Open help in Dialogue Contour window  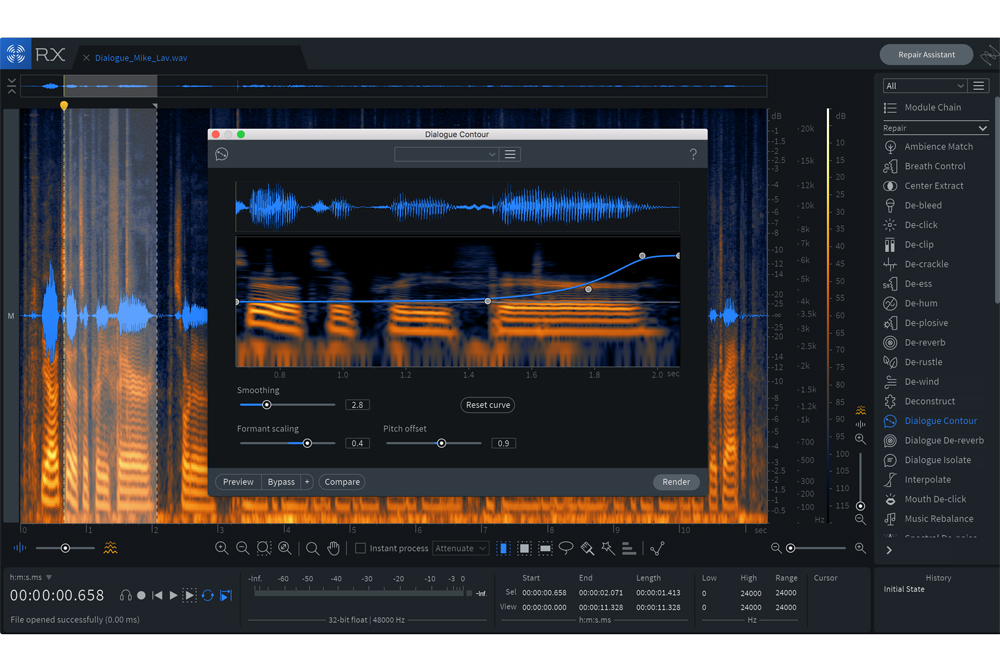click(693, 154)
